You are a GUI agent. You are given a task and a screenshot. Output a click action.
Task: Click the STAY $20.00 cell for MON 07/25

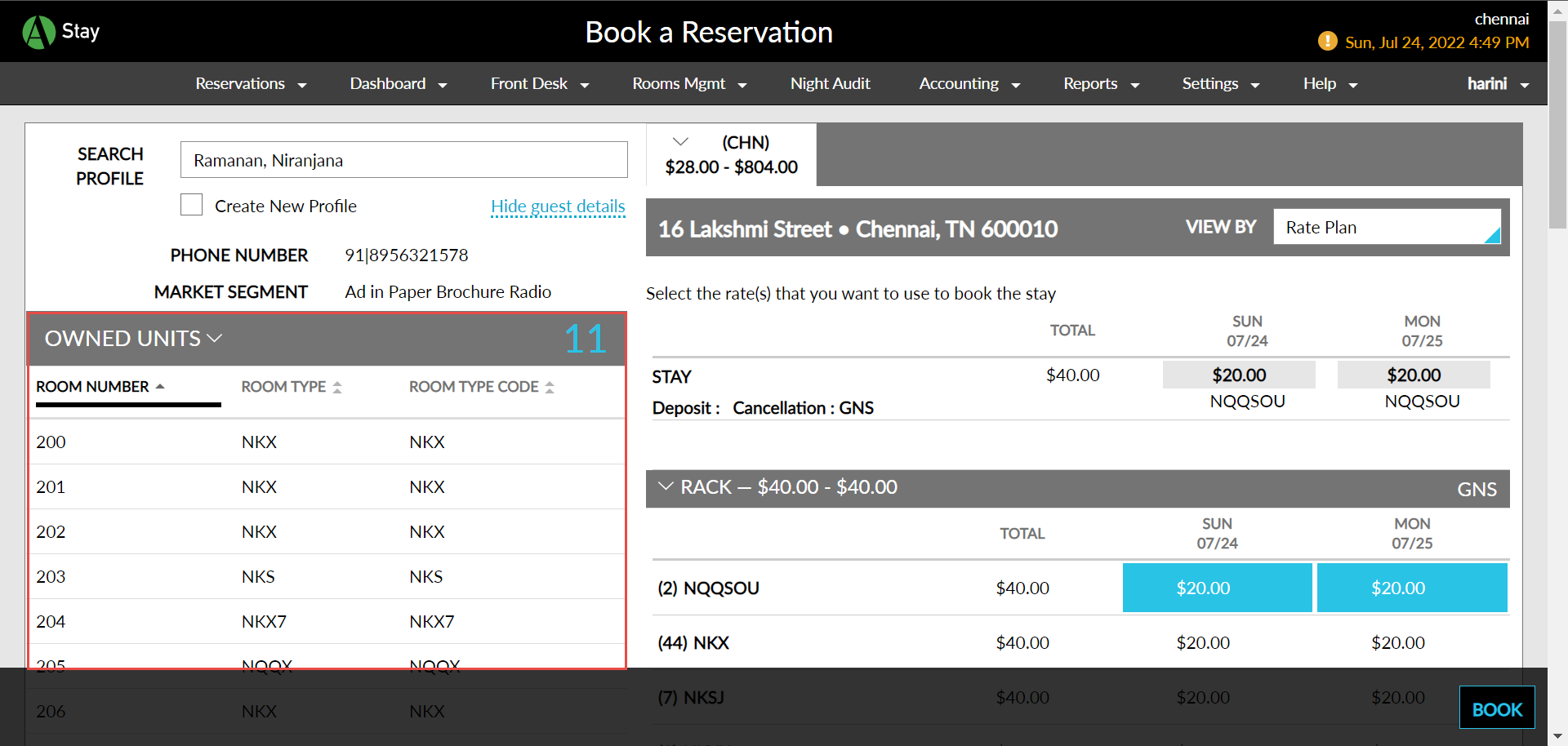tap(1414, 375)
